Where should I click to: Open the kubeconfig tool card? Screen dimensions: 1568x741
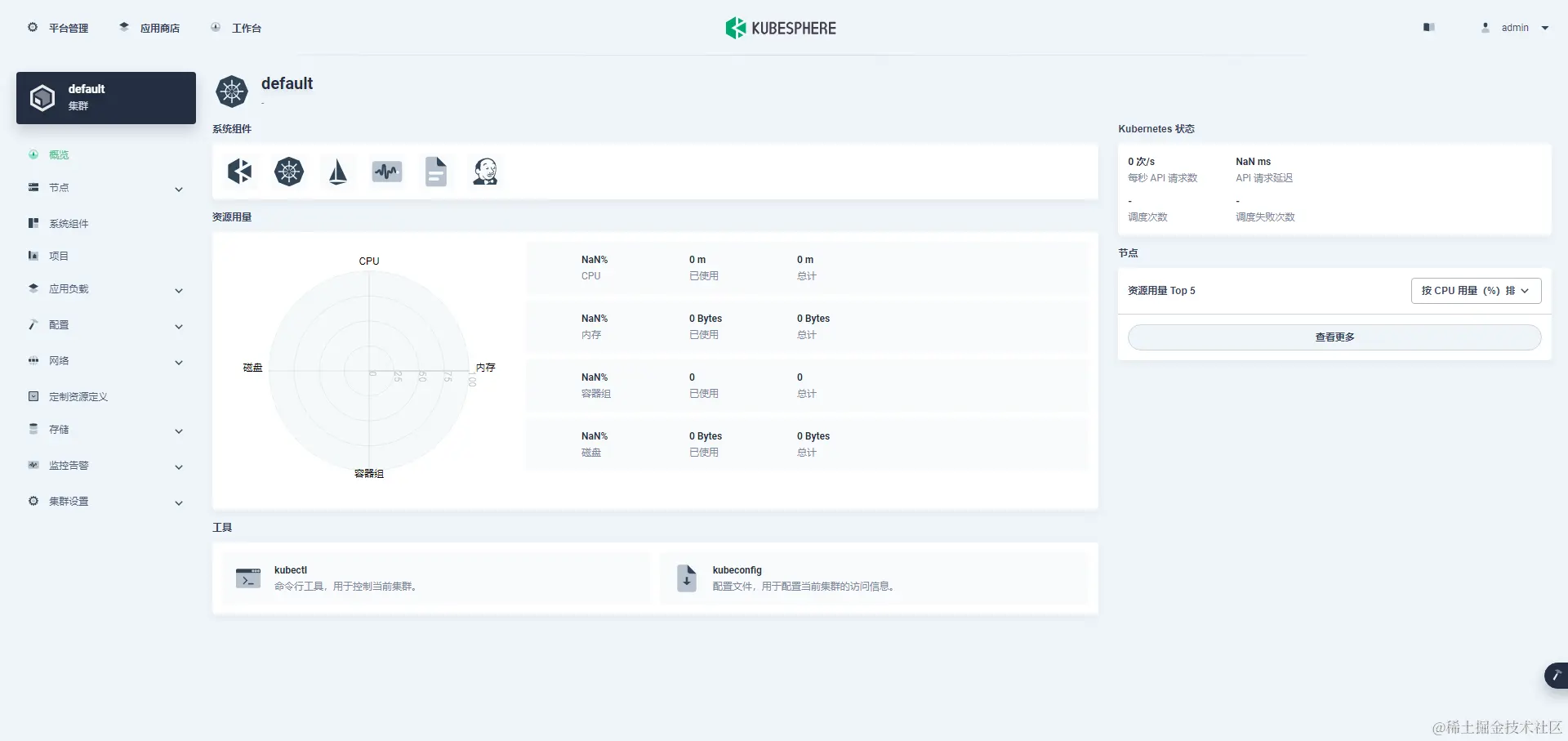tap(874, 578)
